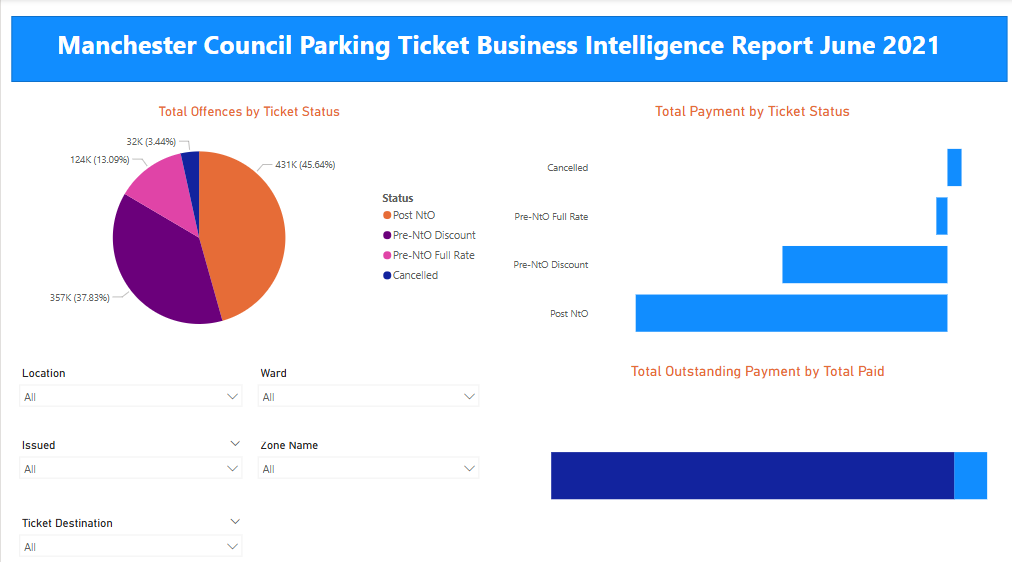Open the Ward slicer dropdown
The width and height of the screenshot is (1012, 562).
coord(369,397)
